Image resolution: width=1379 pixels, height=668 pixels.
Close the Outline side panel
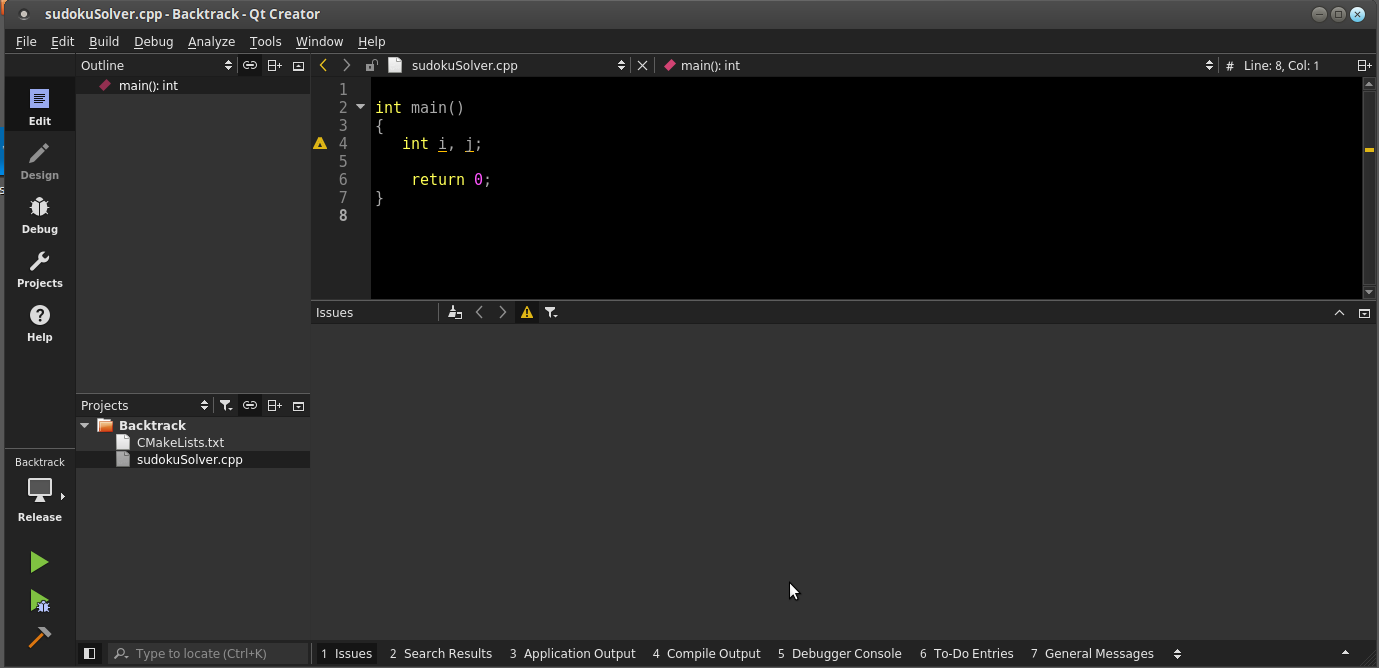pyautogui.click(x=298, y=66)
